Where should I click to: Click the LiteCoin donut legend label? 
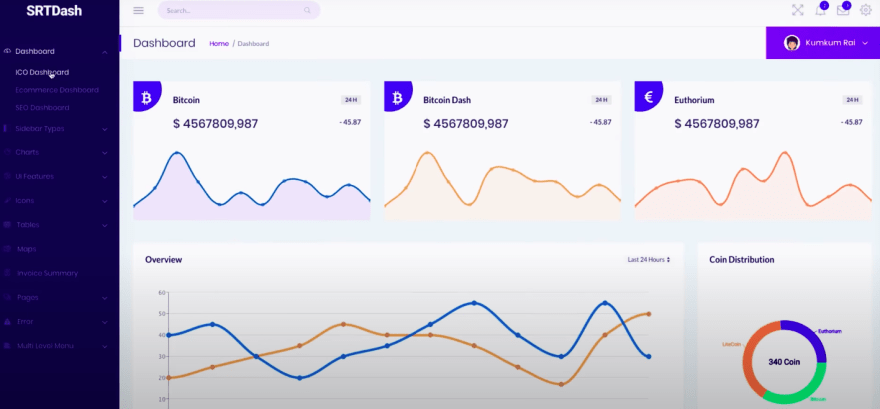tap(731, 343)
